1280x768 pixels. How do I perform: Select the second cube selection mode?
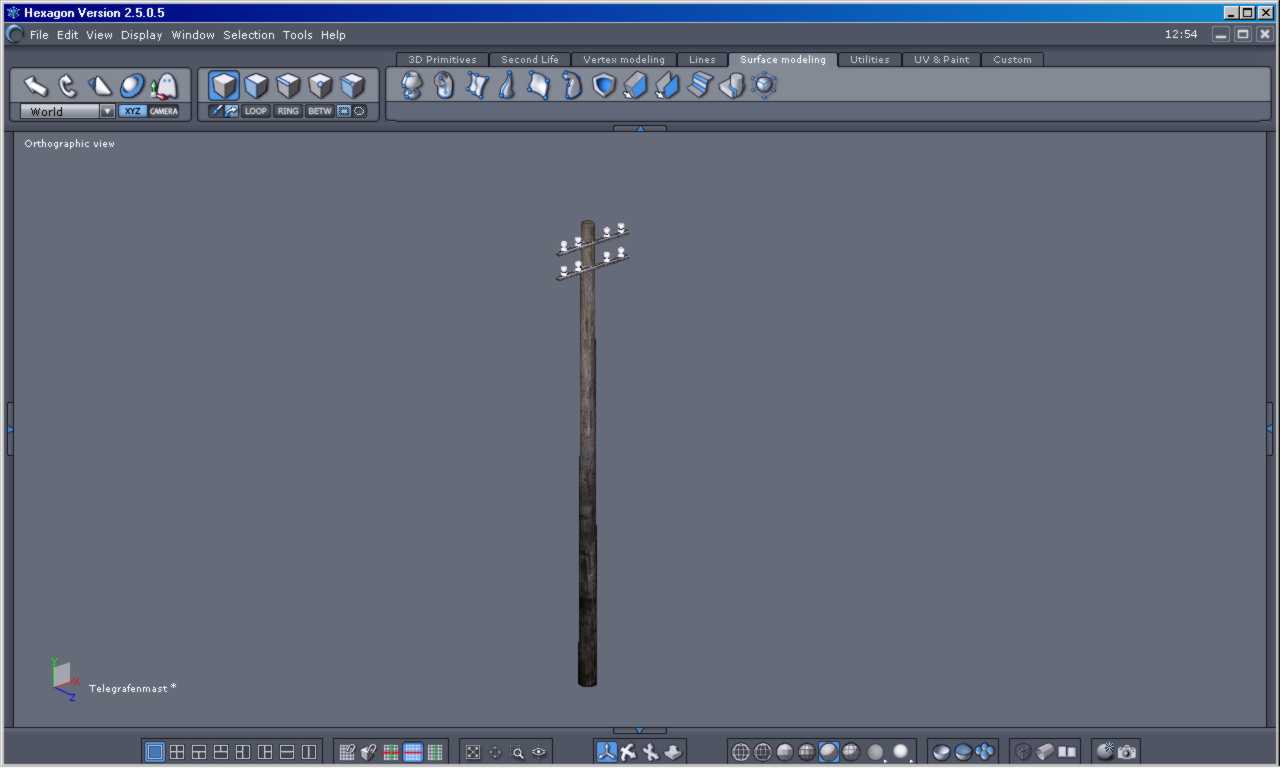coord(256,86)
